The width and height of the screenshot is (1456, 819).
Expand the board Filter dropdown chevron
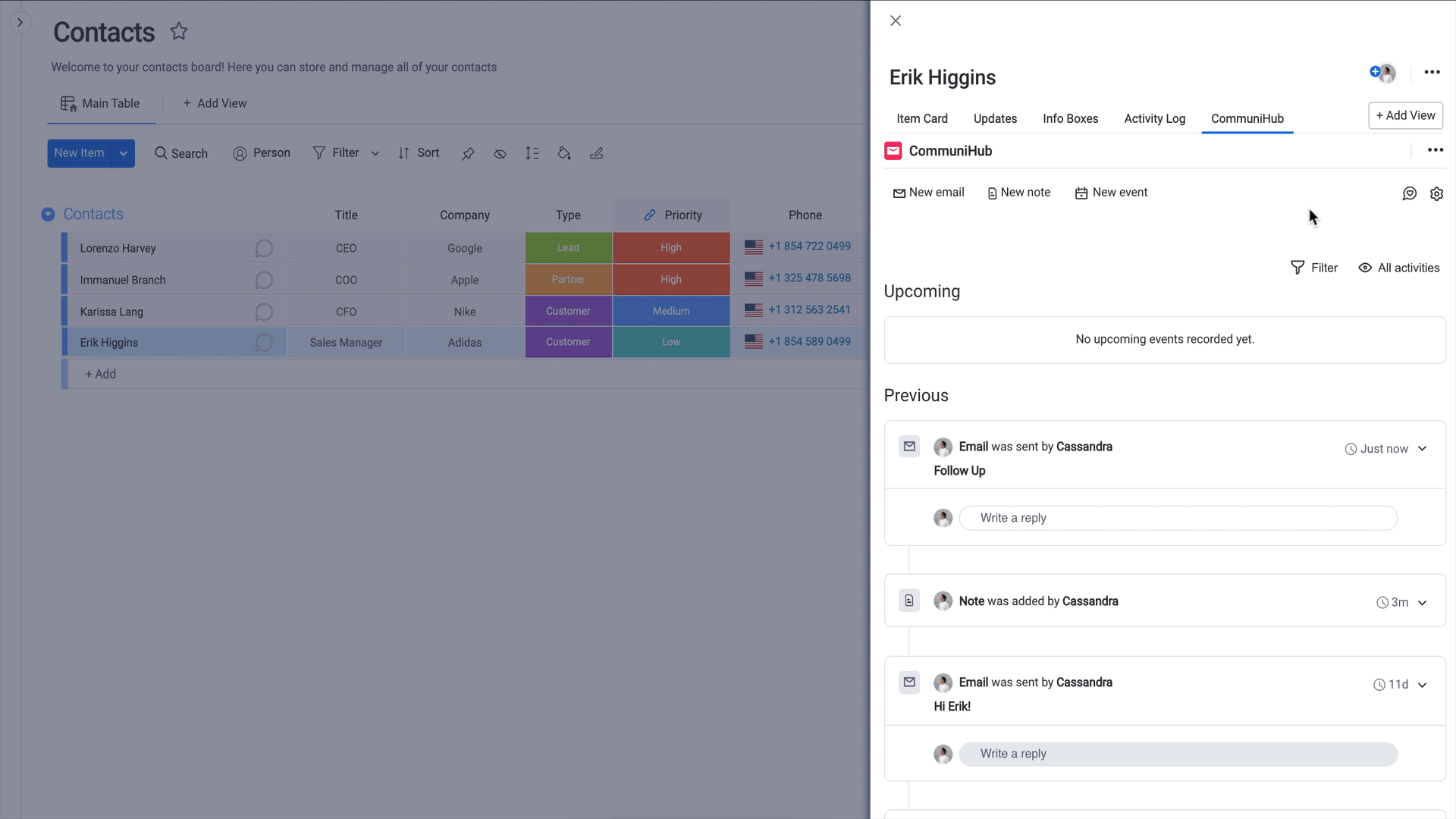coord(375,153)
